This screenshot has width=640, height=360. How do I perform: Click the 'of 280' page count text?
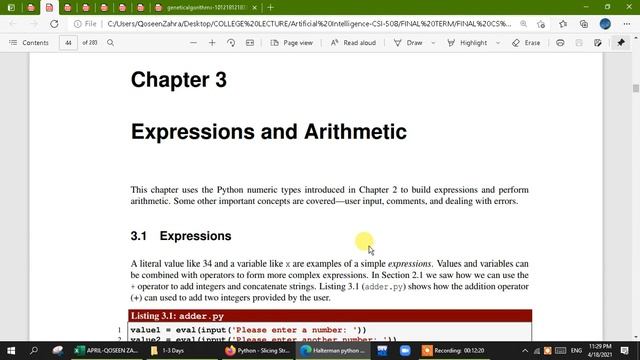tap(90, 43)
